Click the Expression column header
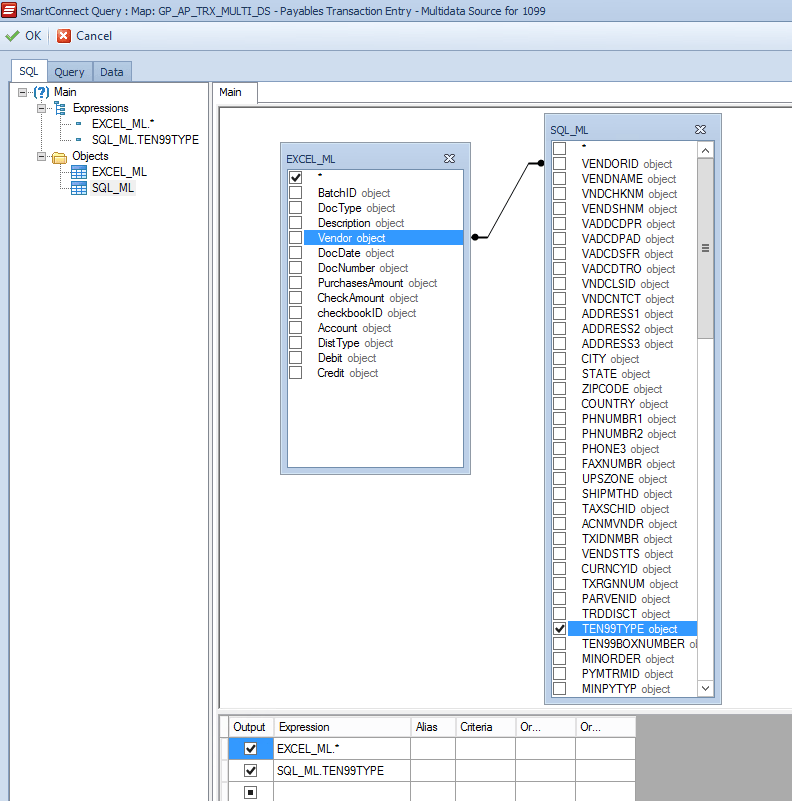Image resolution: width=792 pixels, height=801 pixels. coord(342,727)
